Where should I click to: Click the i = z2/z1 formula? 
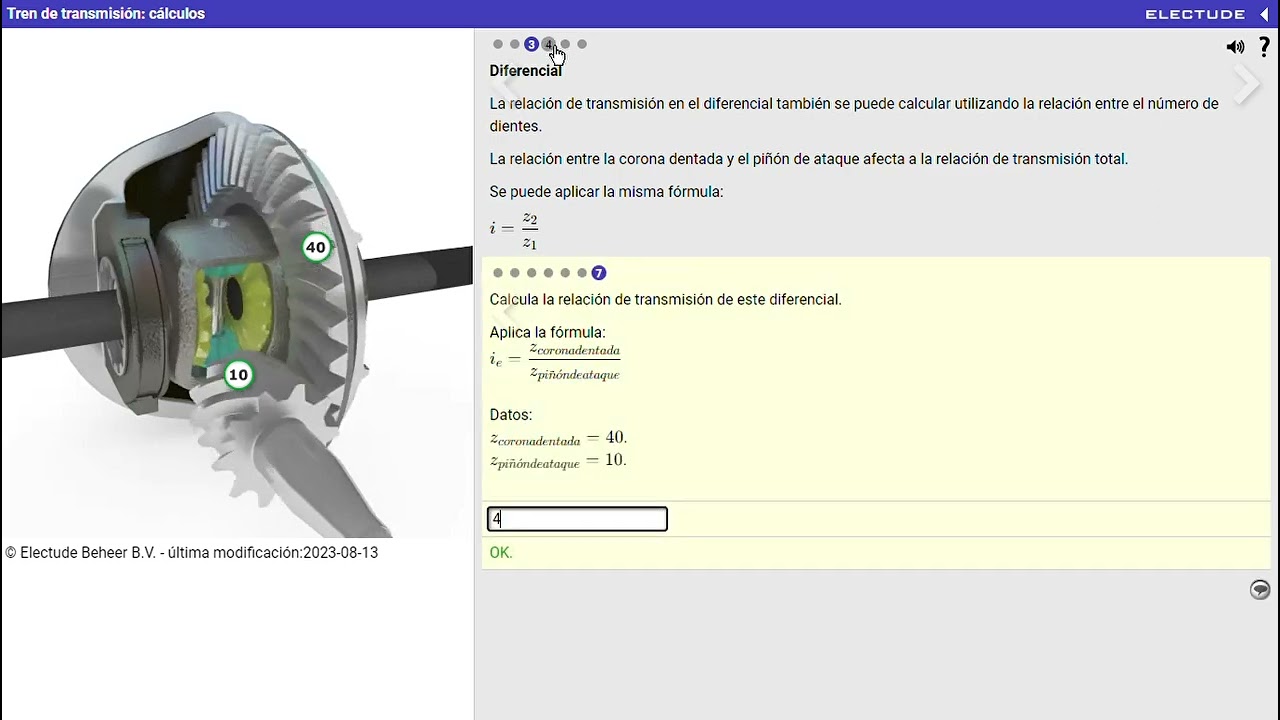(514, 230)
